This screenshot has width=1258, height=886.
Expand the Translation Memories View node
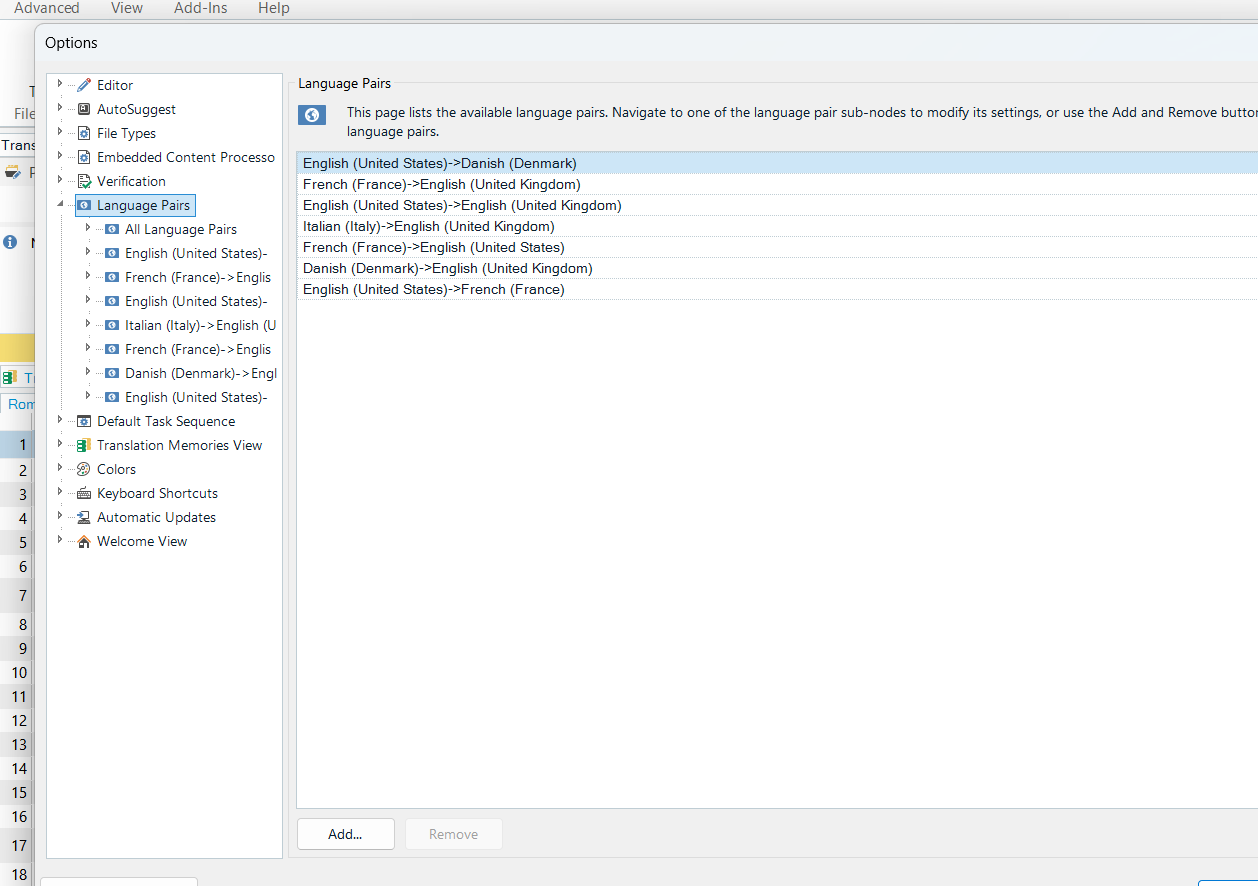pos(60,444)
